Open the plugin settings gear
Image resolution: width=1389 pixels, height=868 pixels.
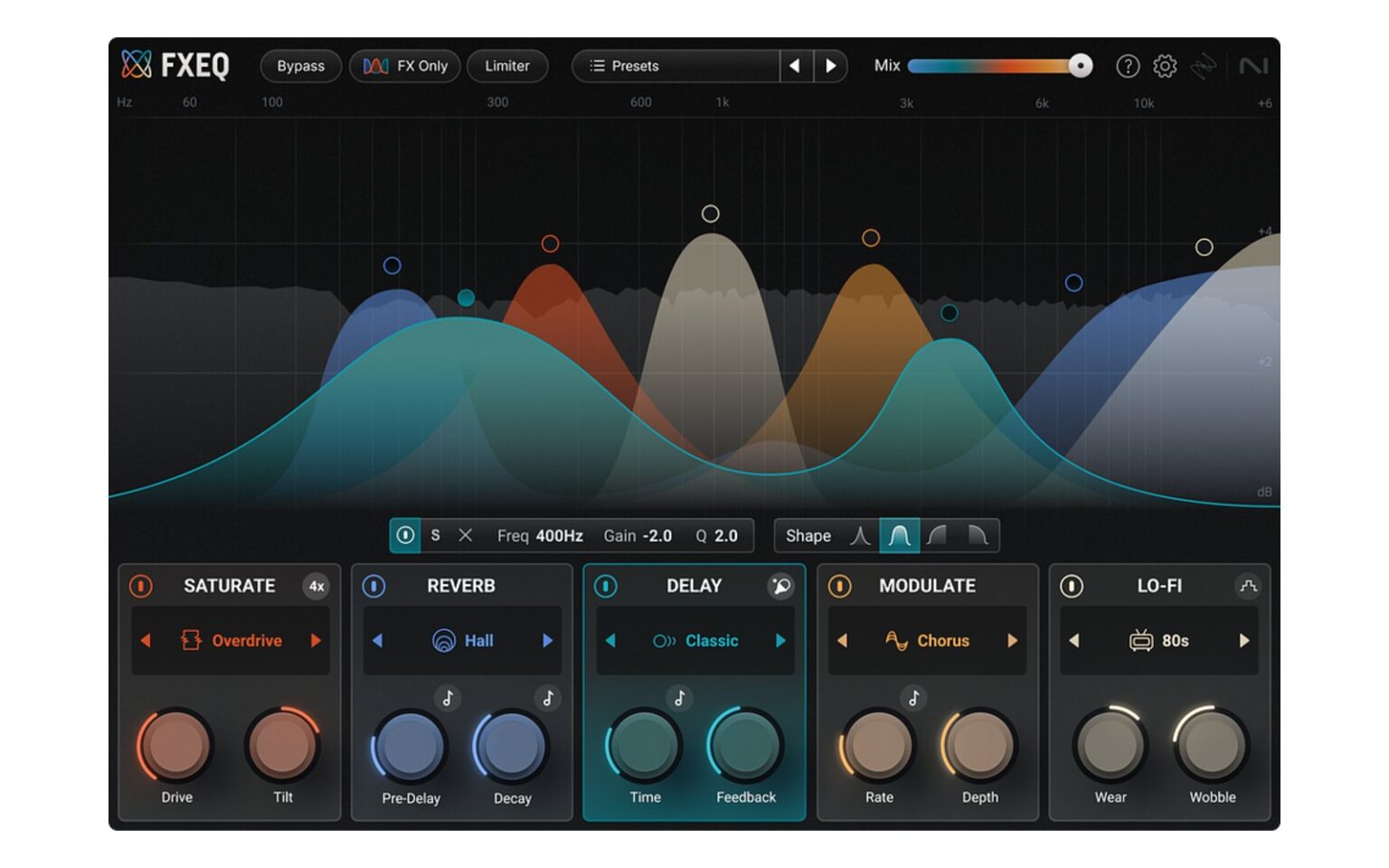(1165, 65)
